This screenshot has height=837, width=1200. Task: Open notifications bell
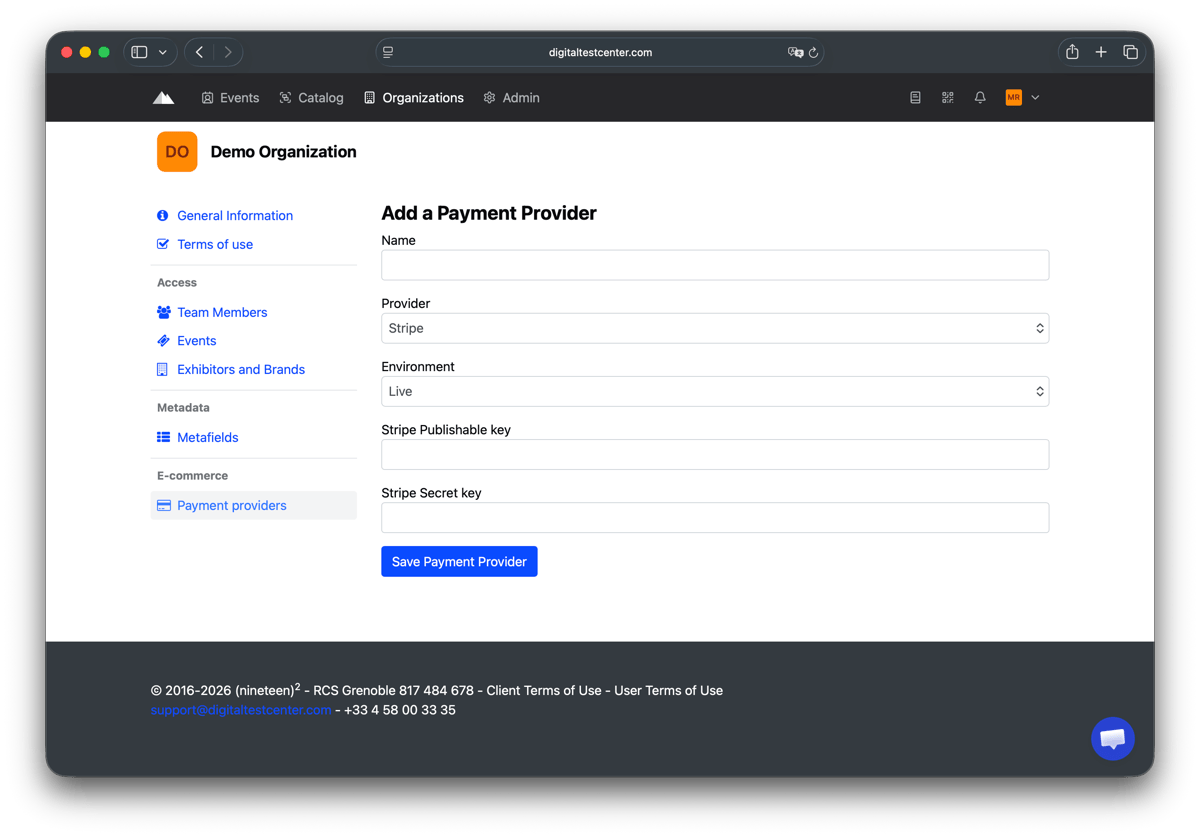pyautogui.click(x=980, y=98)
